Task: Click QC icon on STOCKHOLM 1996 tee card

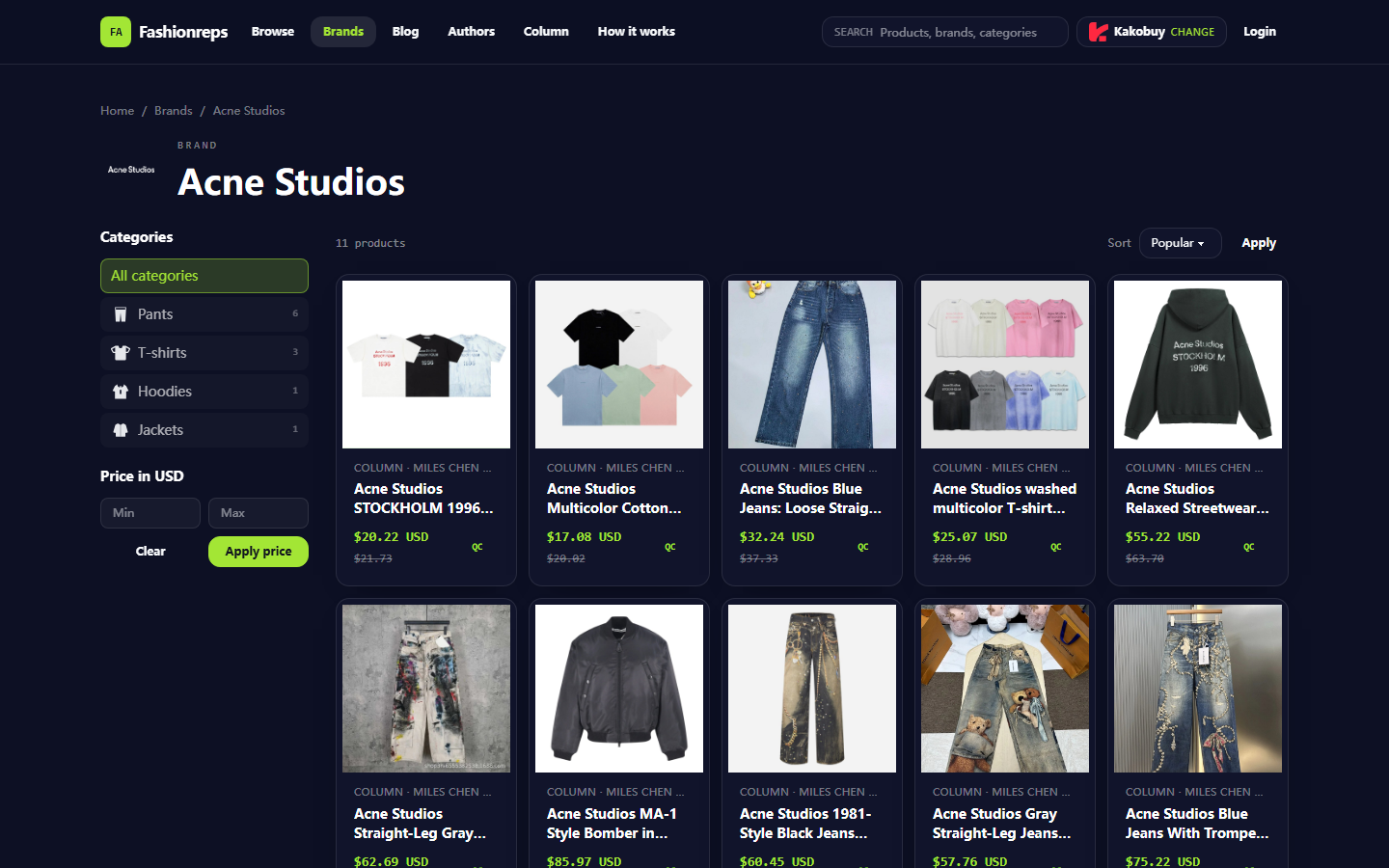Action: pos(477,547)
